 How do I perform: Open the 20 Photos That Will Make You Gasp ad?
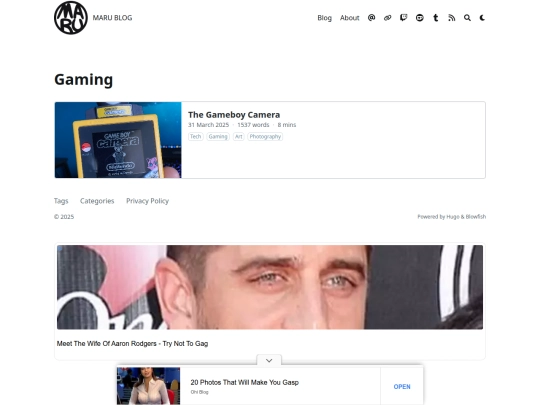point(245,382)
